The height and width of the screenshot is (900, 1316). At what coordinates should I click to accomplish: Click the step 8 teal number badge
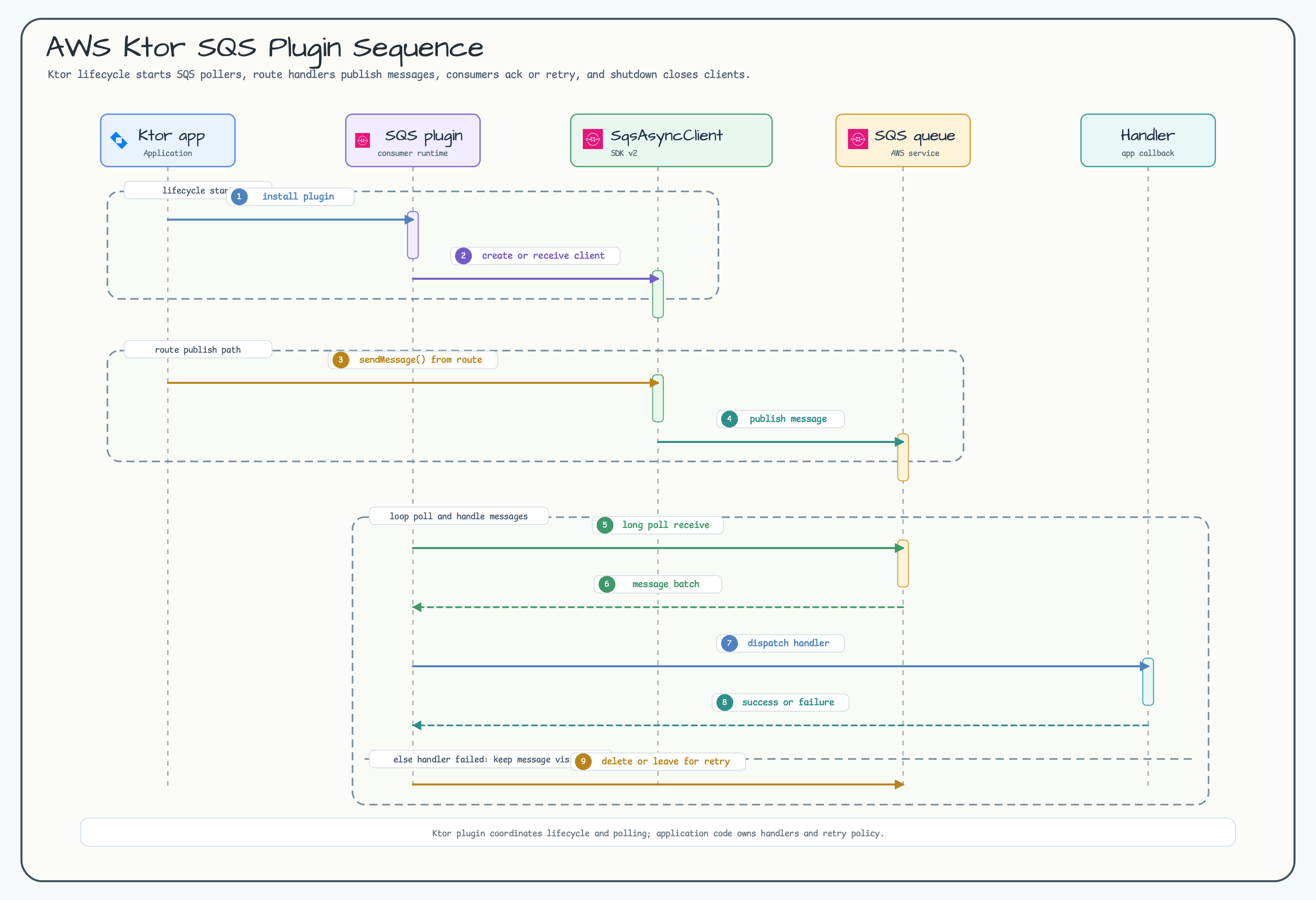[x=724, y=702]
